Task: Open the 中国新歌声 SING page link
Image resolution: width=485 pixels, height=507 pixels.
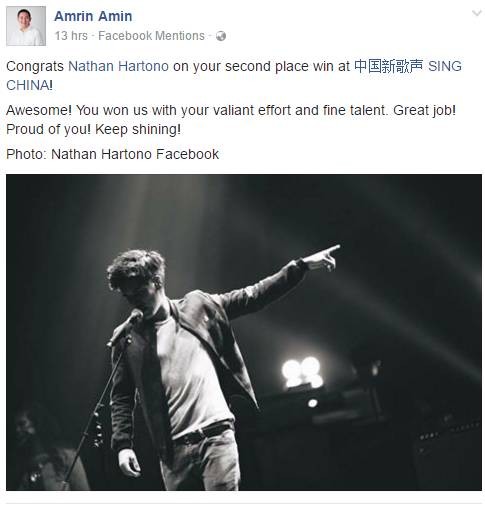Action: [408, 66]
